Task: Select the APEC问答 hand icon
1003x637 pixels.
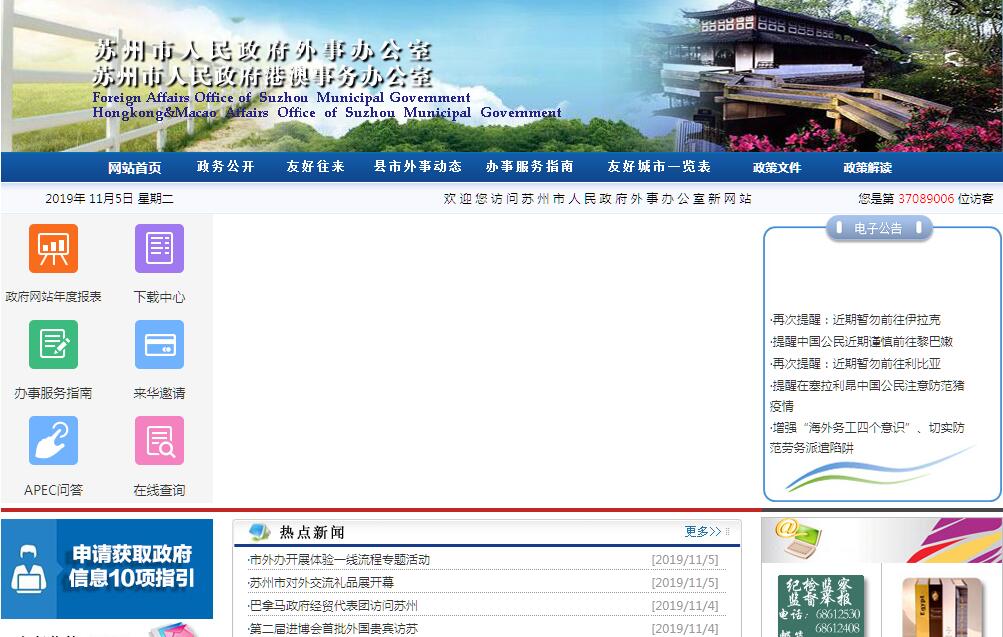Action: coord(53,441)
